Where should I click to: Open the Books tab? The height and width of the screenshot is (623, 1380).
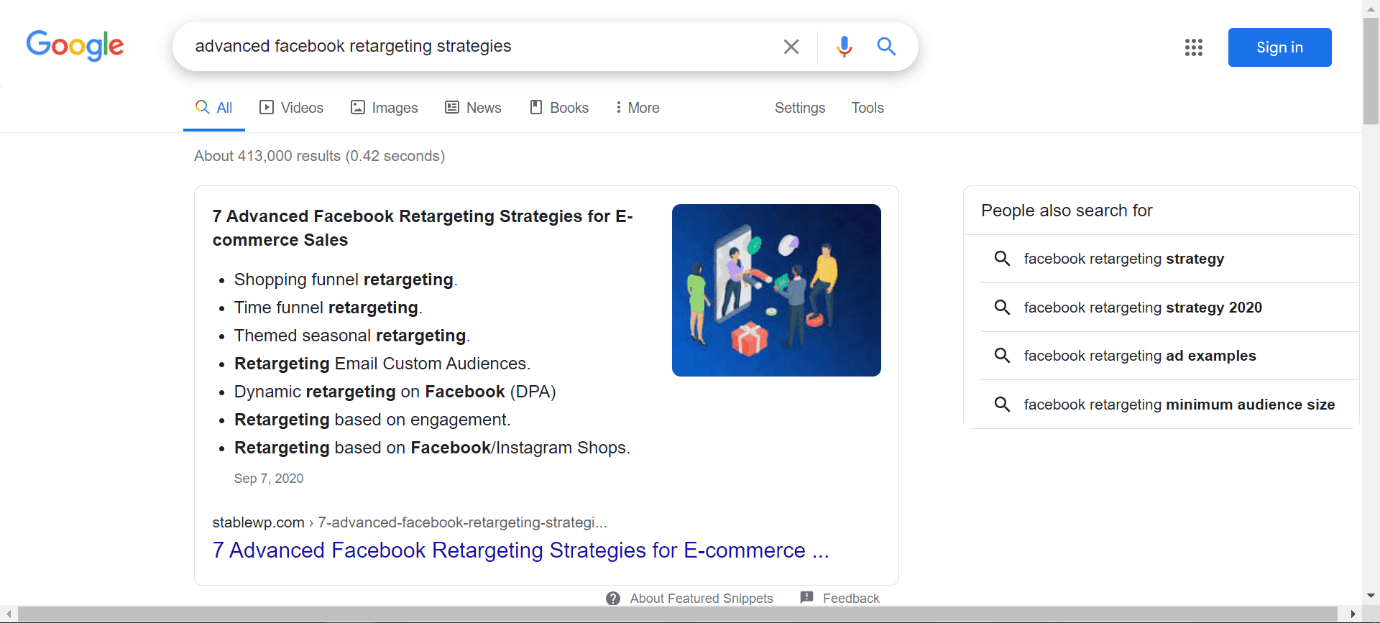pyautogui.click(x=559, y=108)
